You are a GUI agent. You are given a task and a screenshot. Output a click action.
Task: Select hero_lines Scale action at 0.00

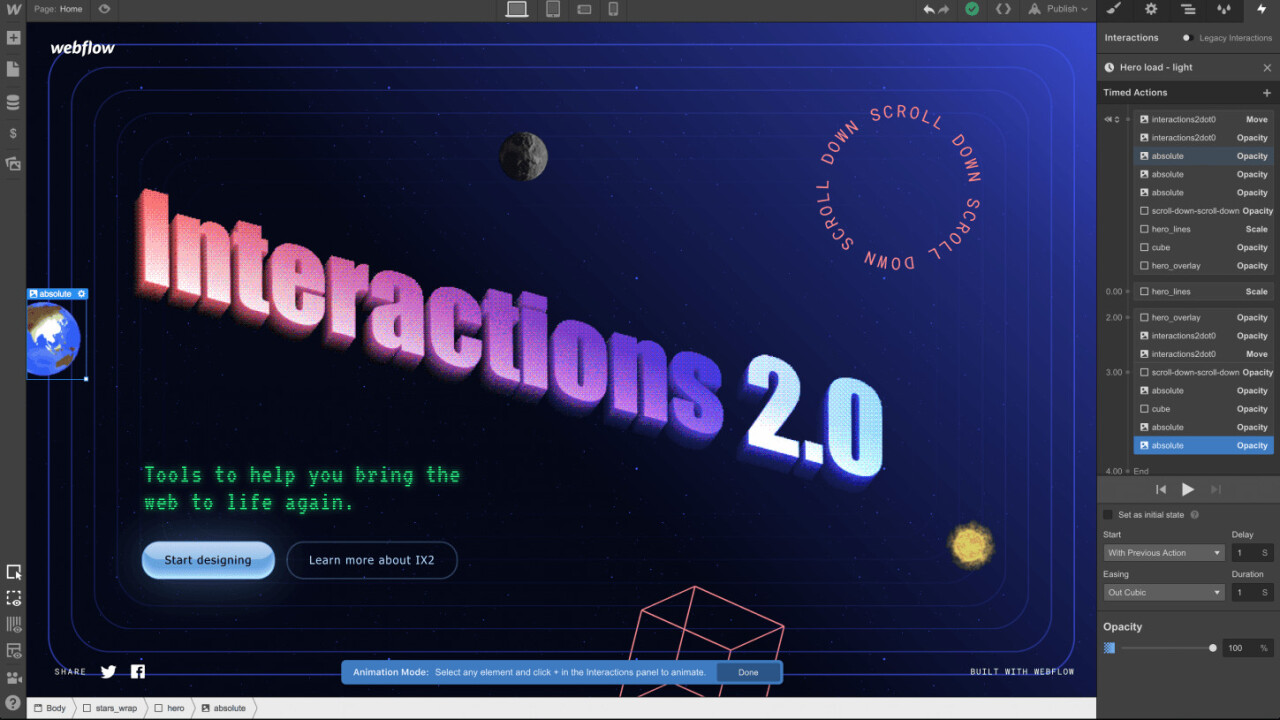(1205, 292)
